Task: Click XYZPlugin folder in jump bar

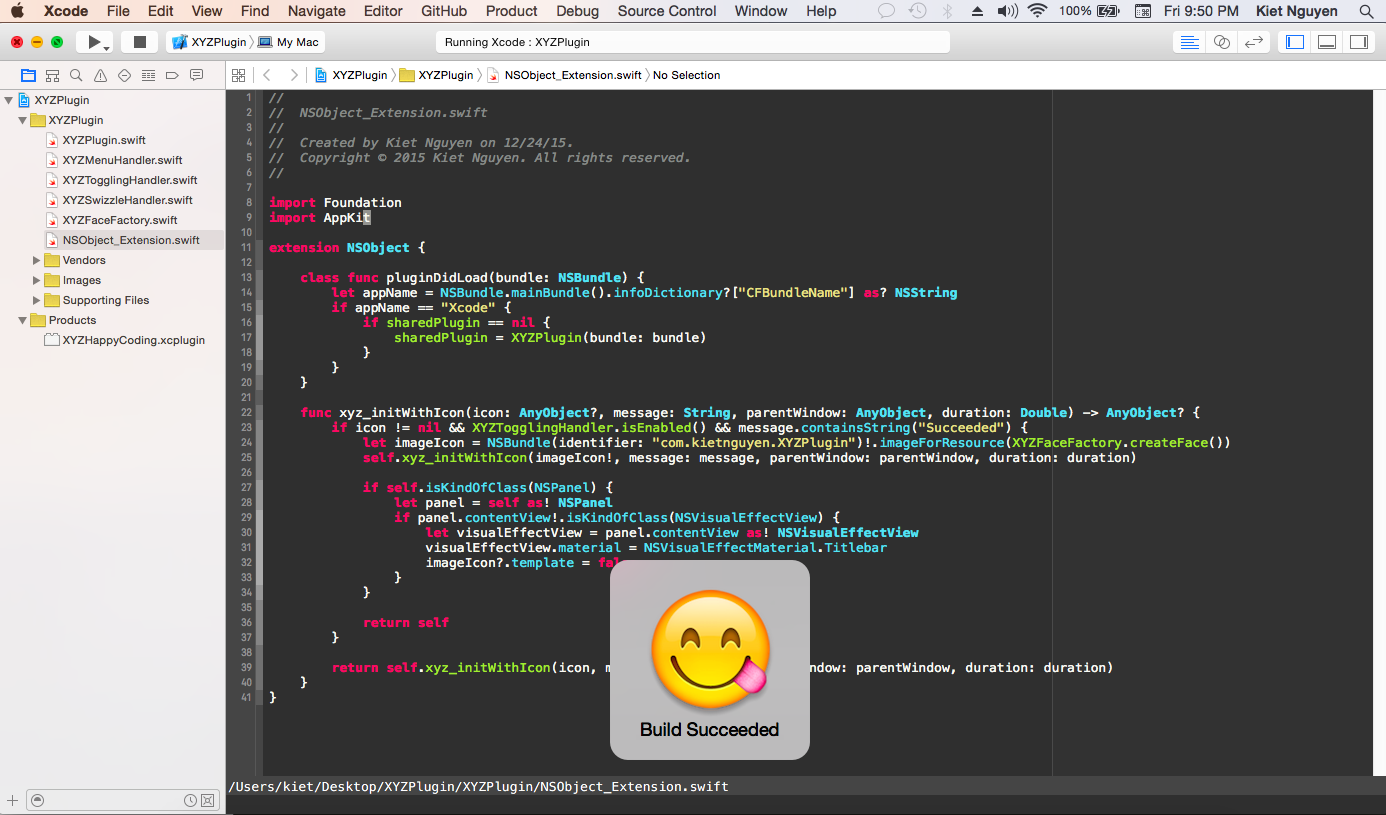Action: click(x=437, y=75)
